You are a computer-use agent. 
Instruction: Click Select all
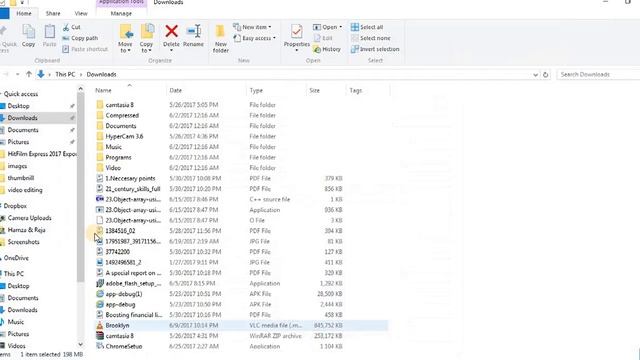367,27
